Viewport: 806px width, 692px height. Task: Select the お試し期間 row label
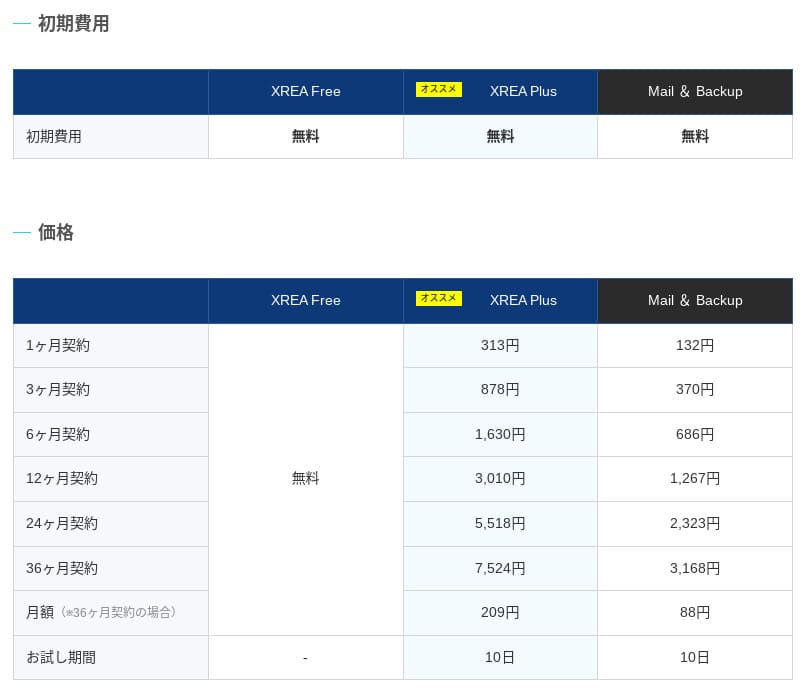coord(61,658)
